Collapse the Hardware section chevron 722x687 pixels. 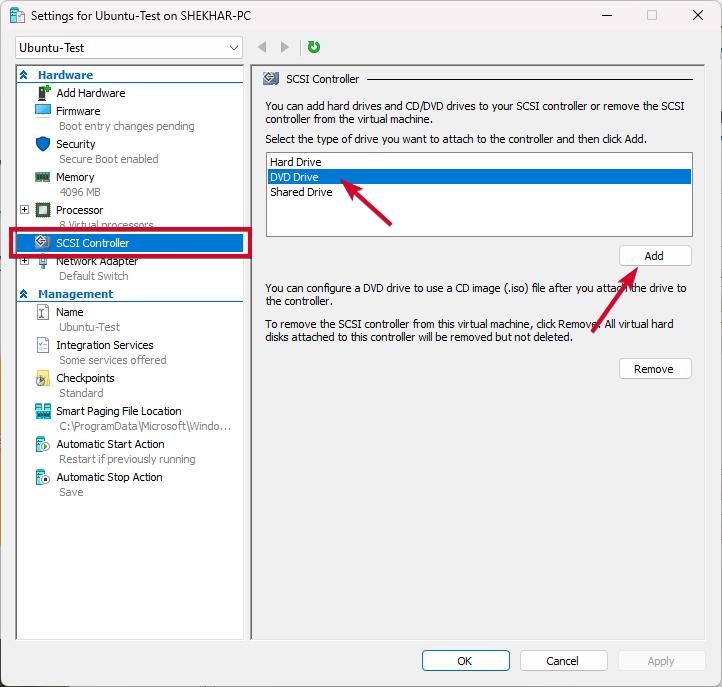[23, 75]
